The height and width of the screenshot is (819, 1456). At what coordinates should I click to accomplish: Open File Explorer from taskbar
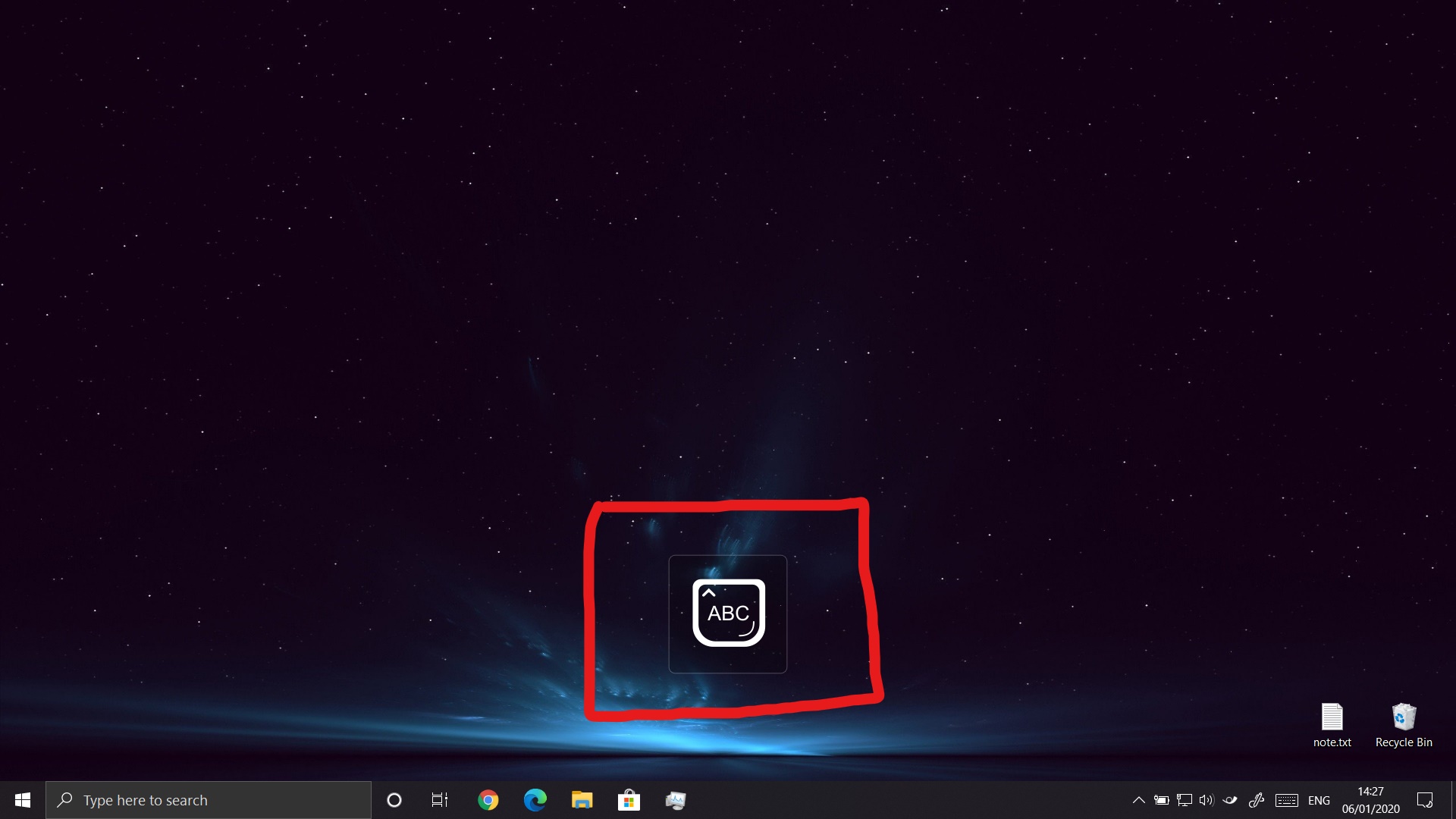[x=582, y=800]
